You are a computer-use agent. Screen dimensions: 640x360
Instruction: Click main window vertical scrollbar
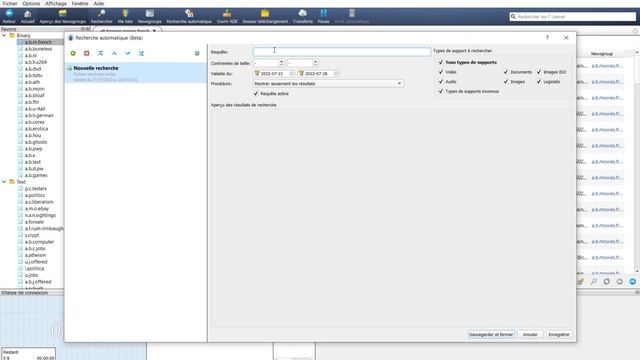point(637,161)
